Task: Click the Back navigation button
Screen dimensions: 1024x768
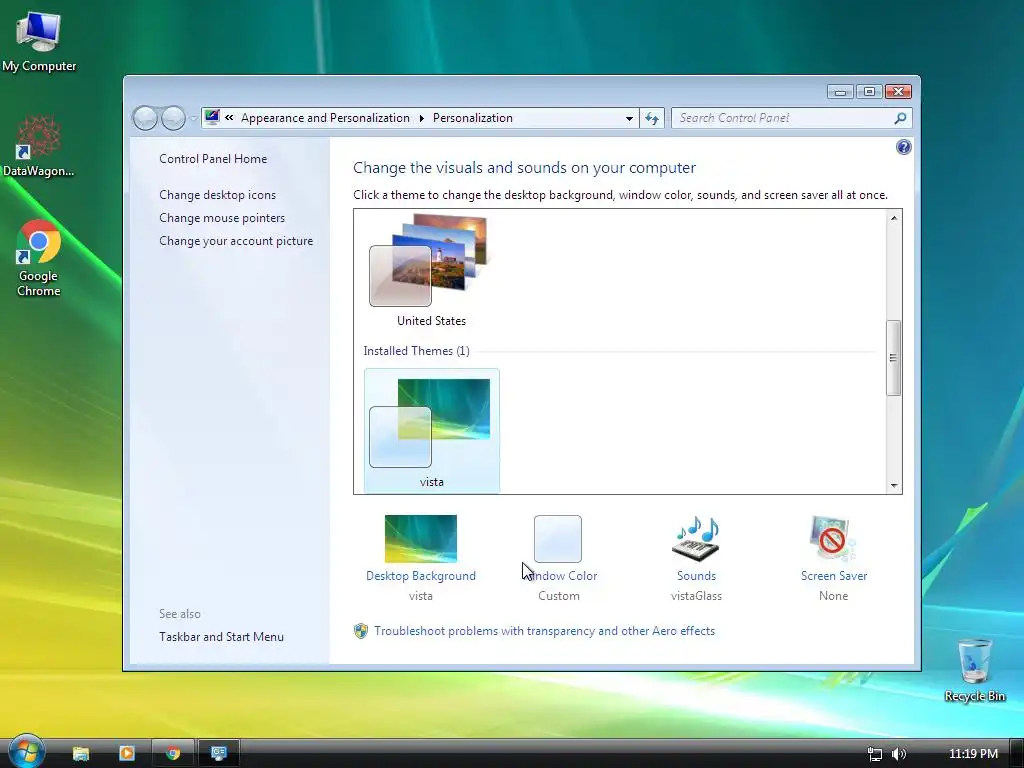Action: (145, 118)
